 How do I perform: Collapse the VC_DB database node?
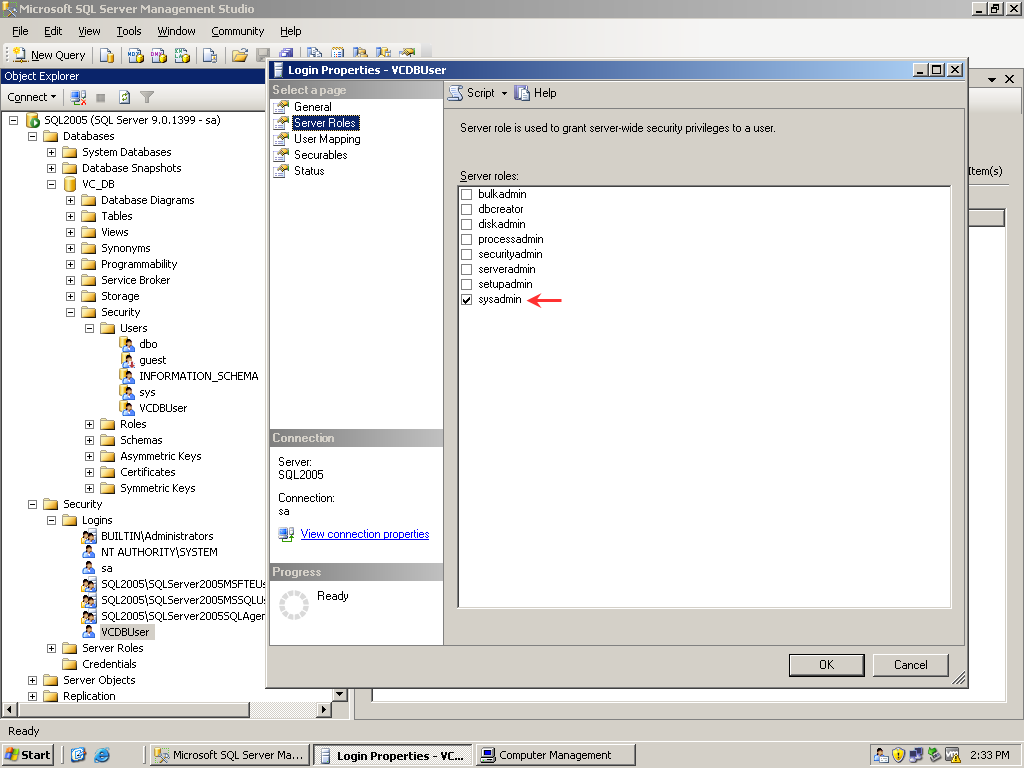point(51,184)
